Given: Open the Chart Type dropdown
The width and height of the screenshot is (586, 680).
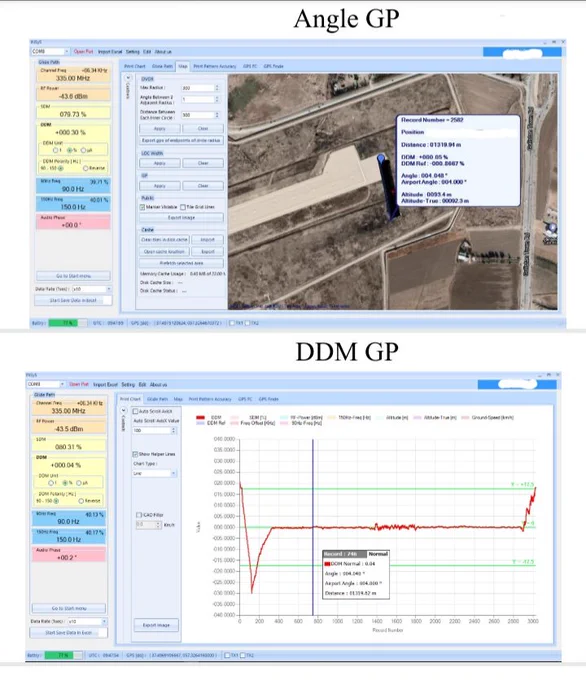Looking at the screenshot, I should [173, 473].
